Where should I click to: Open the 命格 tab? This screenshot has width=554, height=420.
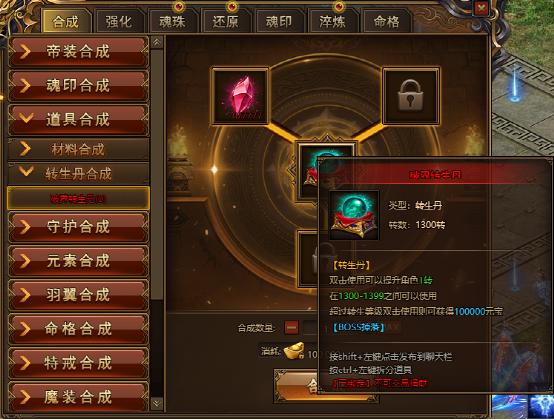(386, 22)
